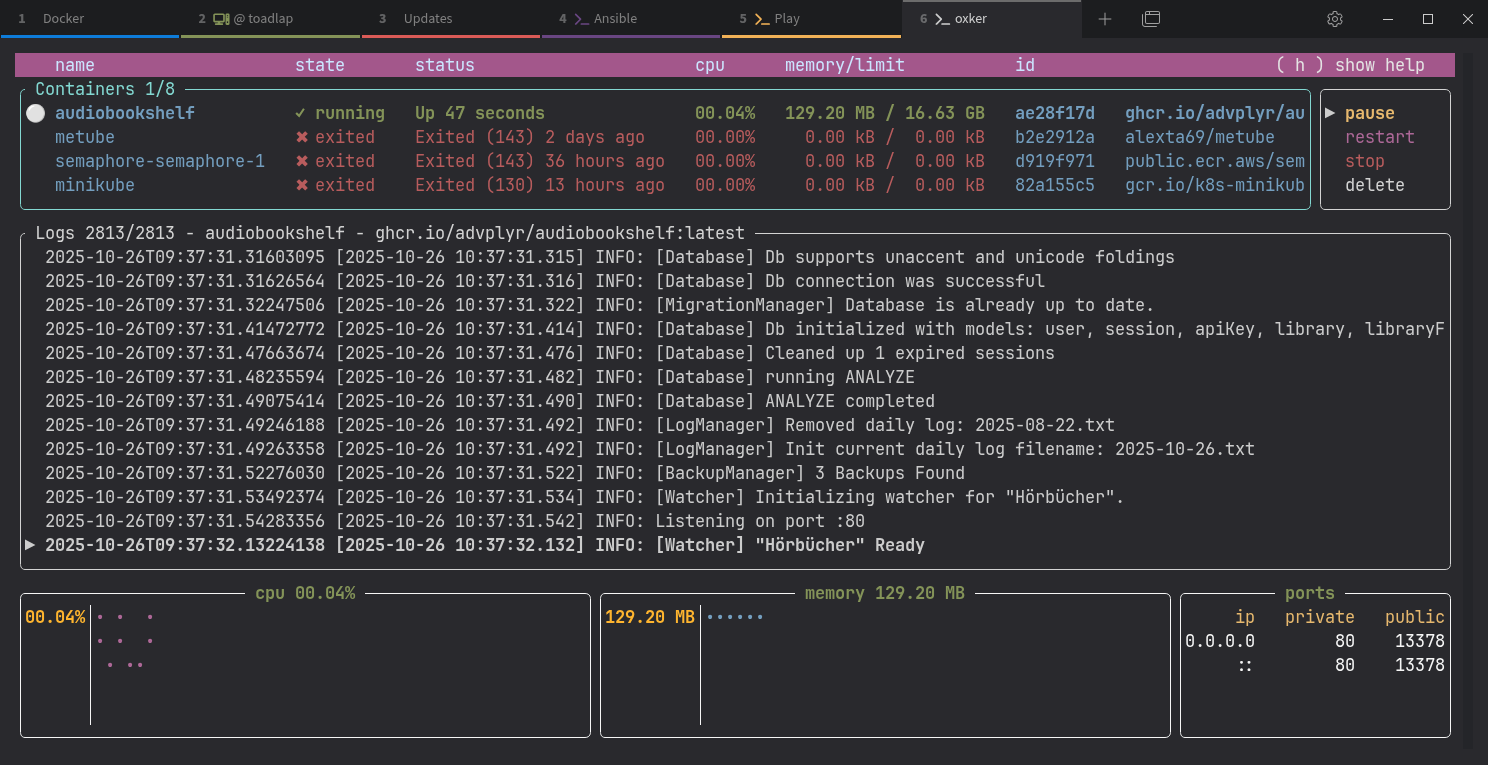Select pause in the commands panel
The width and height of the screenshot is (1488, 765).
click(1369, 113)
